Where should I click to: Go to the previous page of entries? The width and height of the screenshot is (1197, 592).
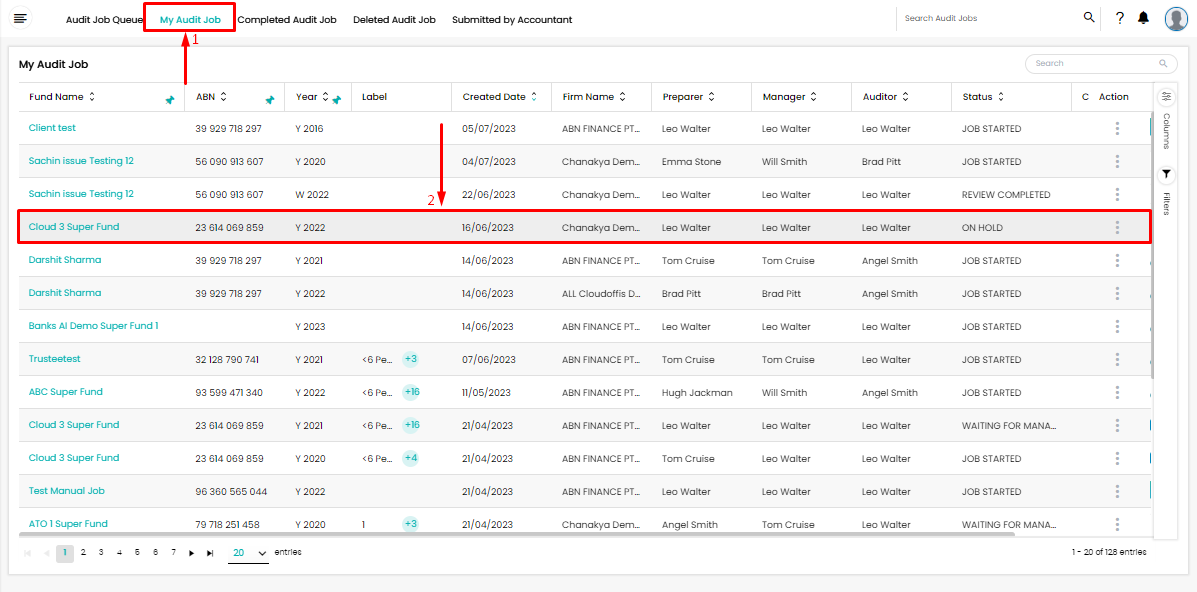(x=47, y=553)
